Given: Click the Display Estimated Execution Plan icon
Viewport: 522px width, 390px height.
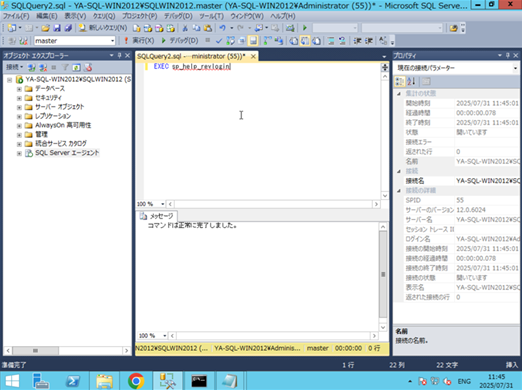Looking at the screenshot, I should (230, 41).
